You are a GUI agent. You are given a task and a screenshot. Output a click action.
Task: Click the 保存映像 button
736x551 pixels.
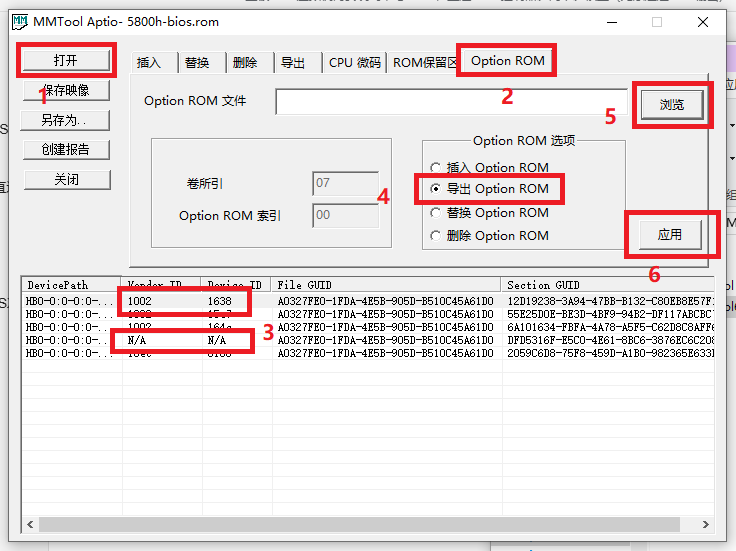66,91
